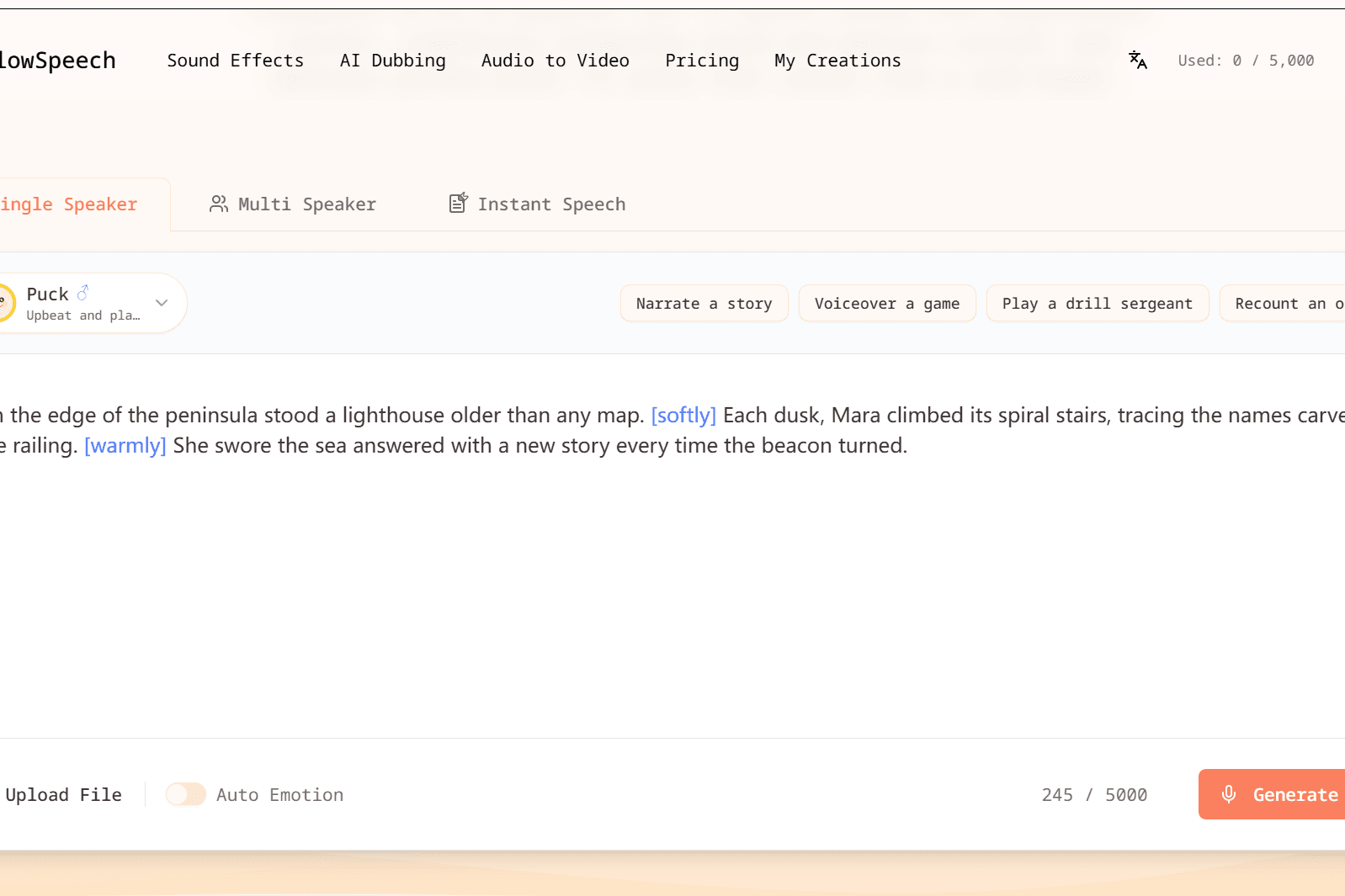Click the Instant Speech document icon
This screenshot has height=896, width=1345.
coord(458,203)
